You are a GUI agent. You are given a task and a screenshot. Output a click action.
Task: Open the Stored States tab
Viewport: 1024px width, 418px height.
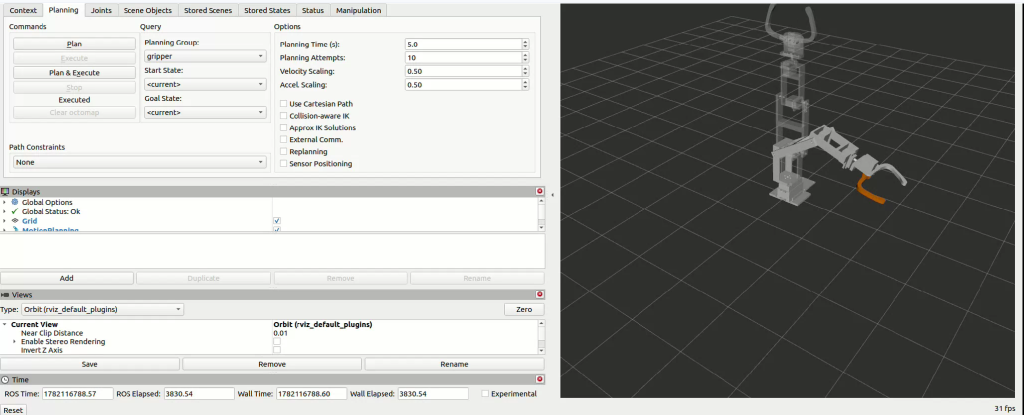[x=267, y=10]
